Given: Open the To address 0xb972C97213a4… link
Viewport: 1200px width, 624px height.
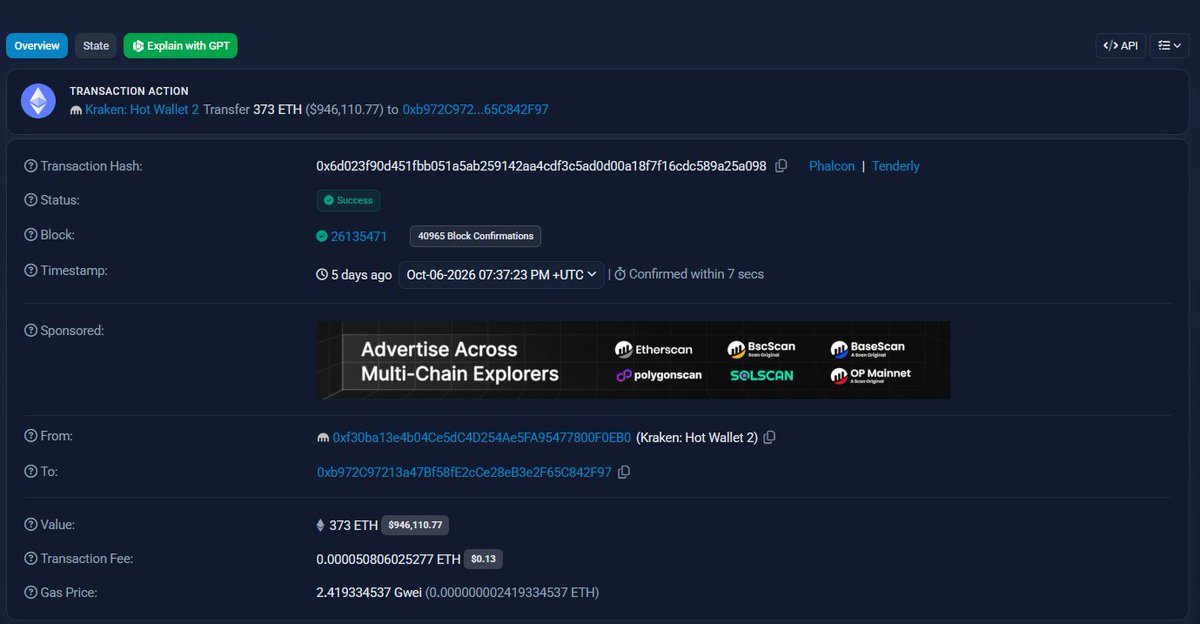Looking at the screenshot, I should click(464, 472).
